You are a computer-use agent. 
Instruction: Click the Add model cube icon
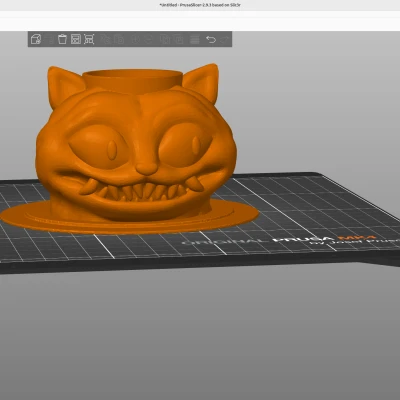pos(36,39)
